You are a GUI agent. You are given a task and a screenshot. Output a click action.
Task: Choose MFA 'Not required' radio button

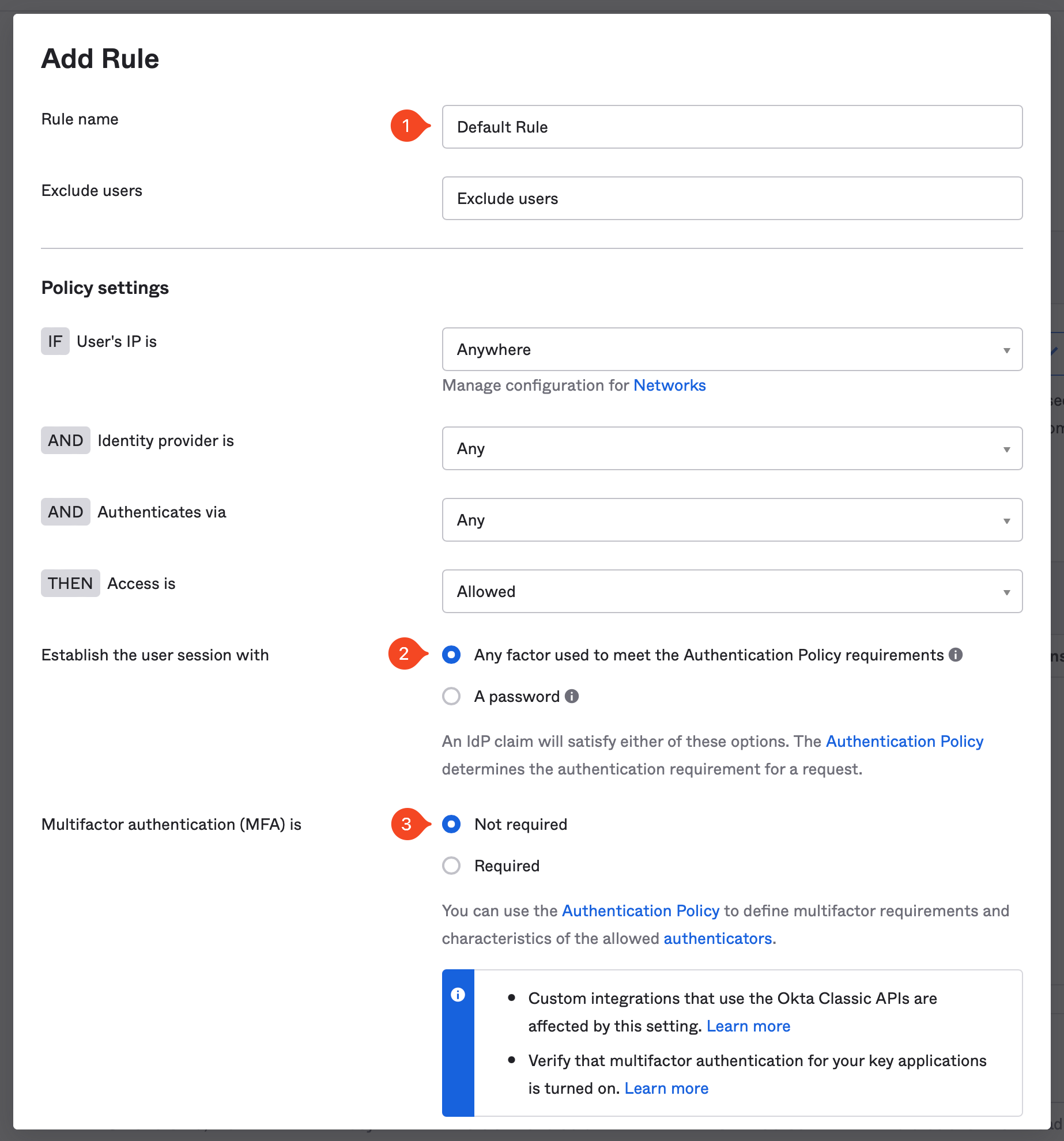[451, 824]
